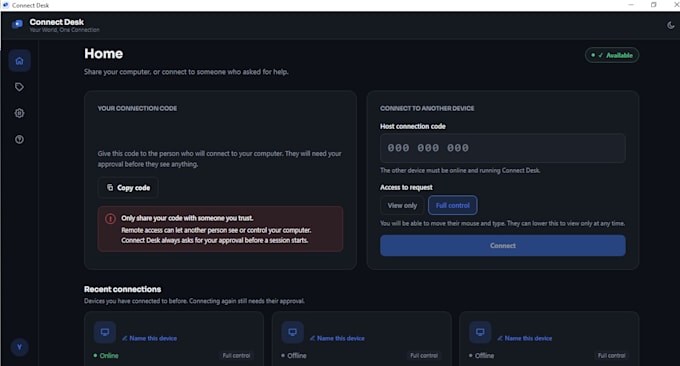Open the Home page in sidebar
Viewport: 680px width, 366px height.
(x=19, y=61)
